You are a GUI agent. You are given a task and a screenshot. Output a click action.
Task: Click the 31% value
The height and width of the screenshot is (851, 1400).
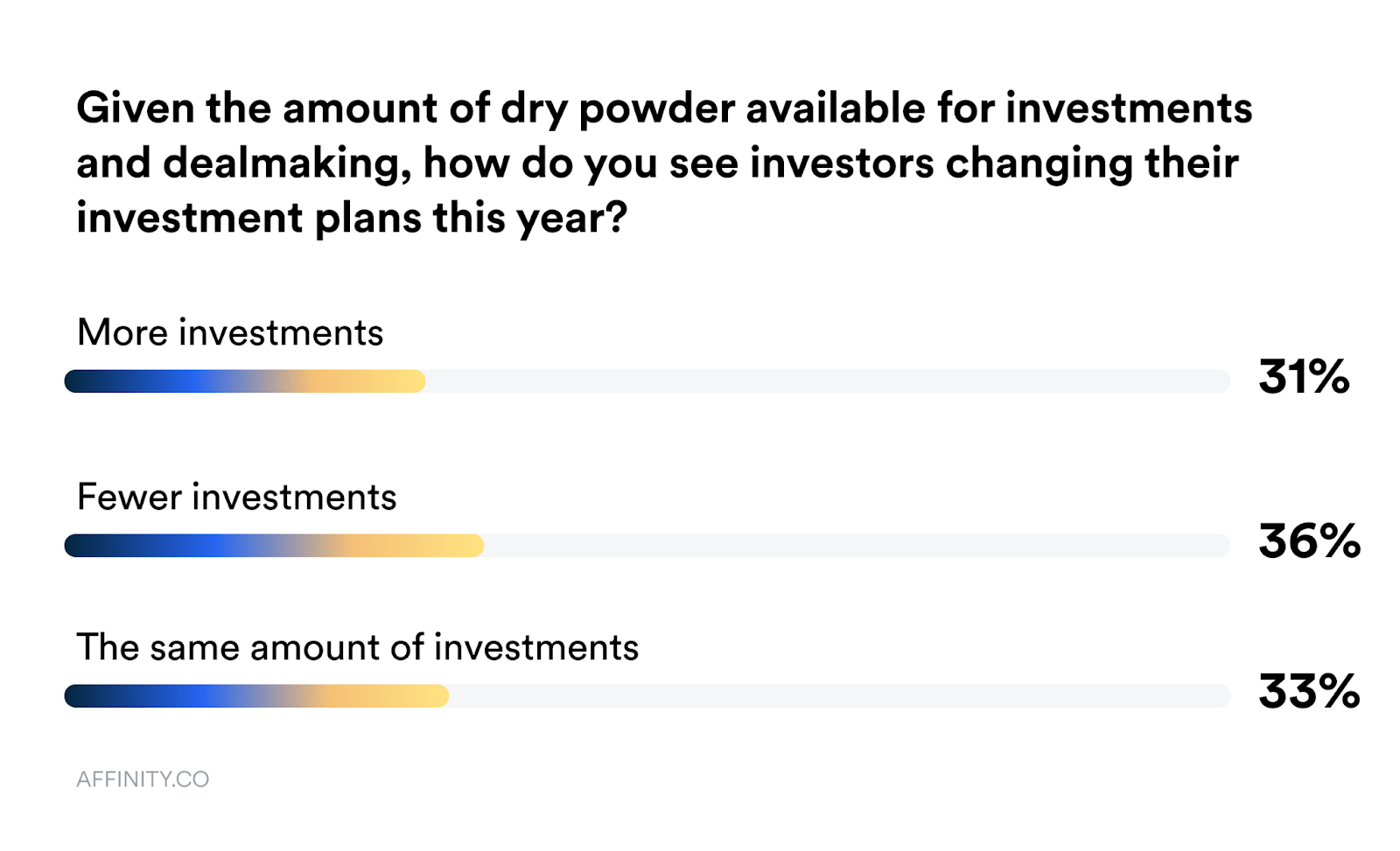(1304, 377)
